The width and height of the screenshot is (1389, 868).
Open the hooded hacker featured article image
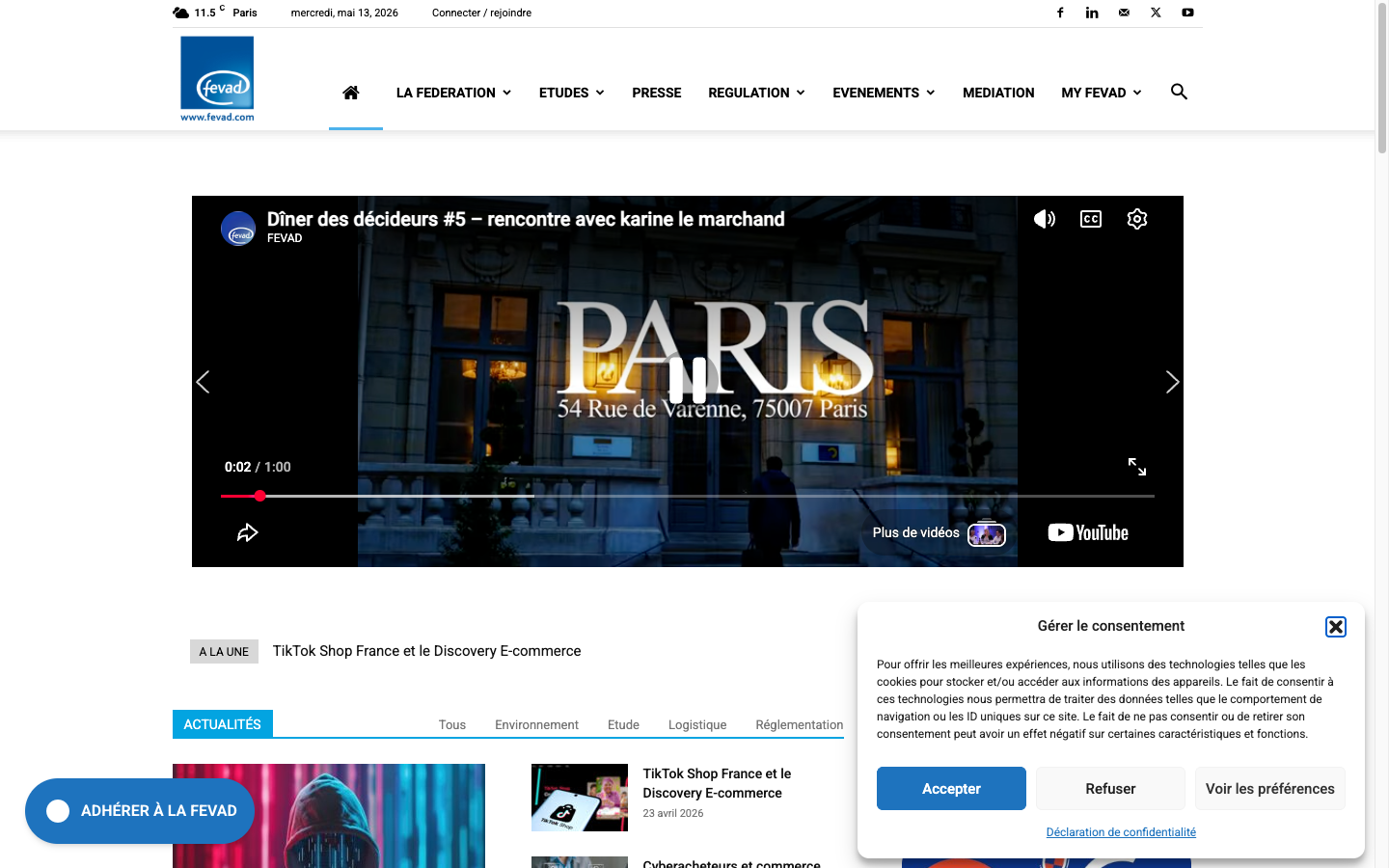329,816
